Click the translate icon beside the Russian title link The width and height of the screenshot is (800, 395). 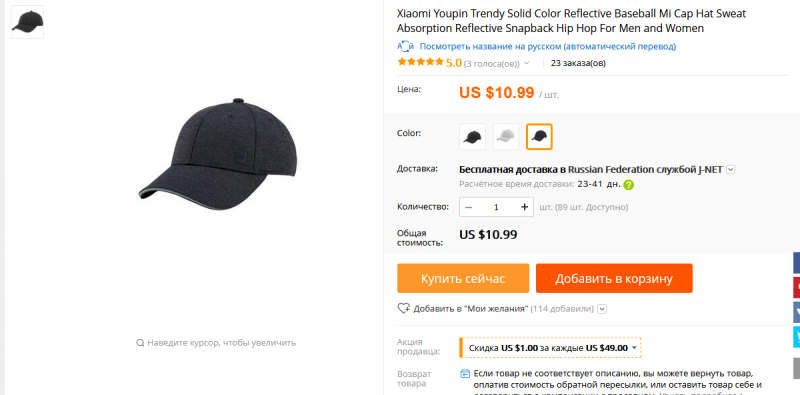pos(405,46)
